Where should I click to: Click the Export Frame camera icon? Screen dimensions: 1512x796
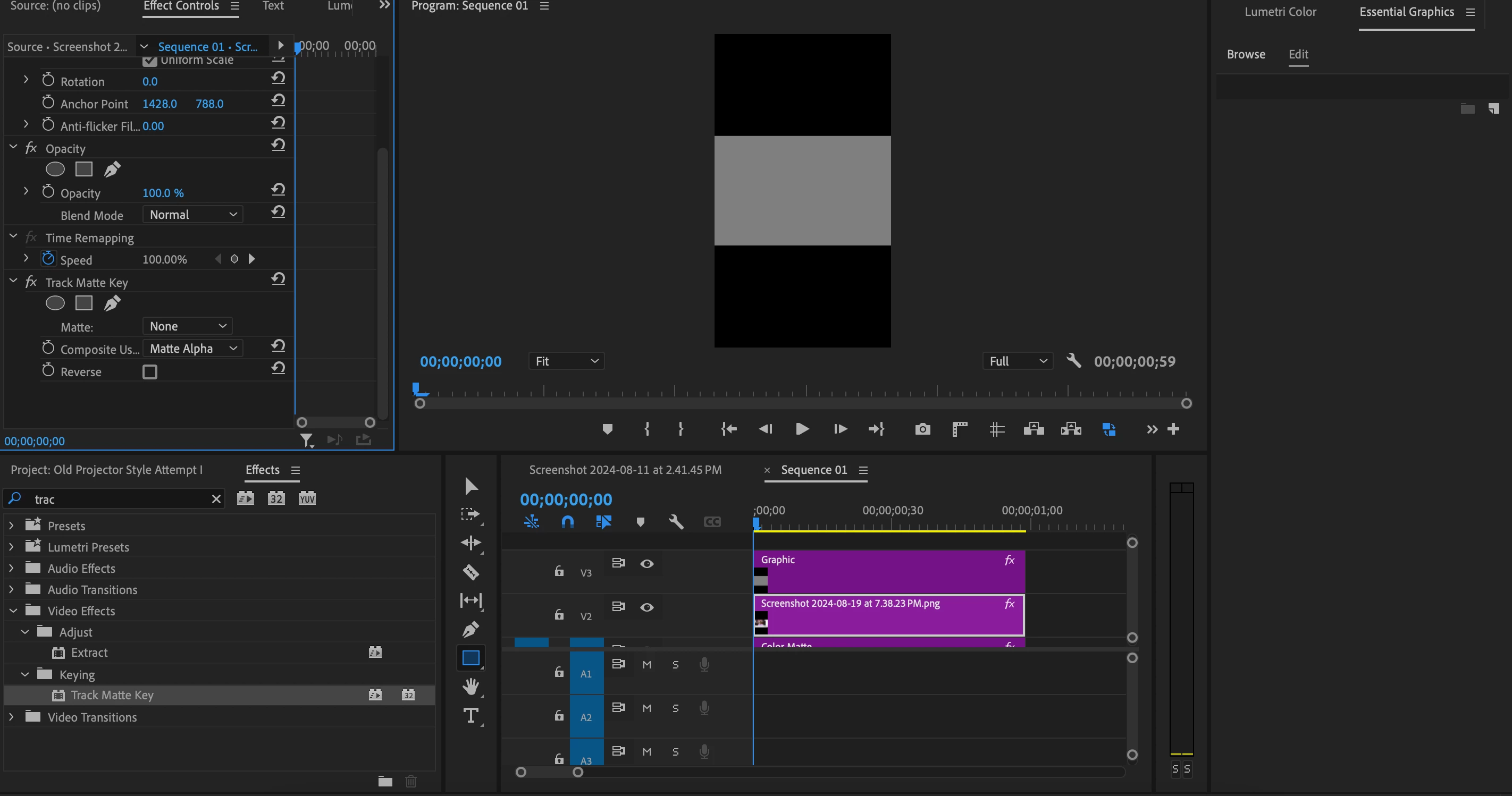click(x=922, y=429)
